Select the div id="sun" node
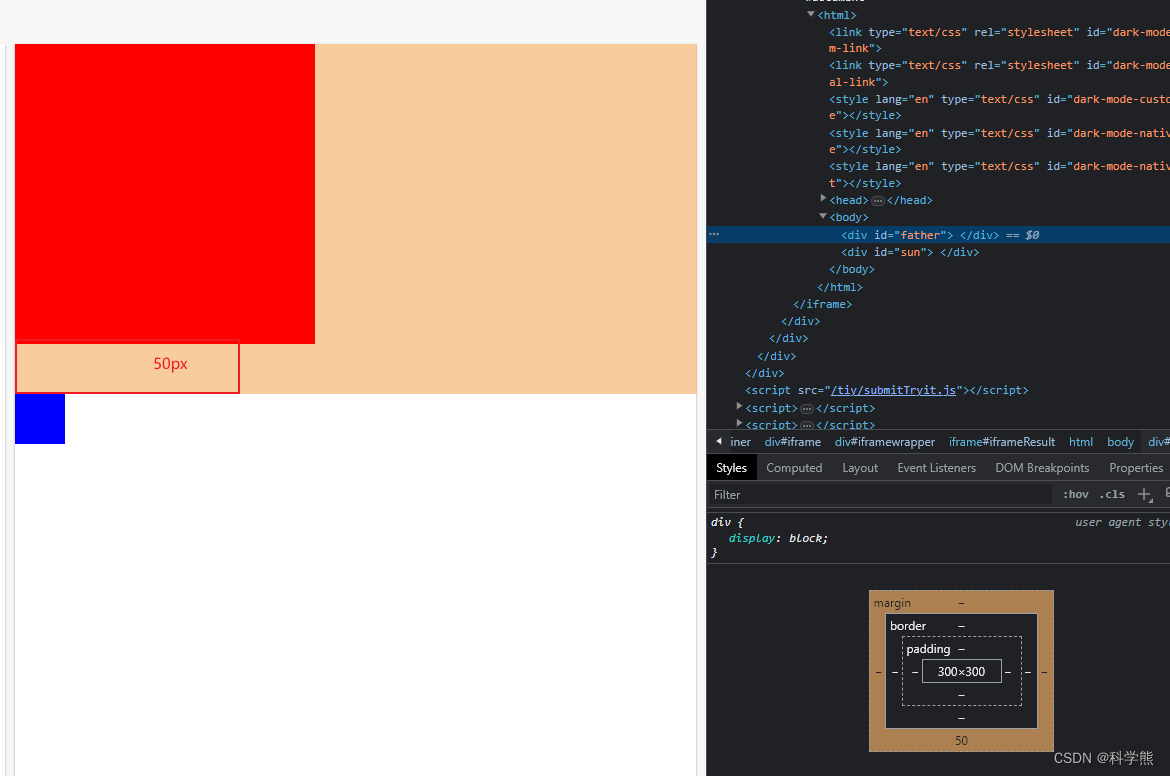1170x776 pixels. click(910, 252)
